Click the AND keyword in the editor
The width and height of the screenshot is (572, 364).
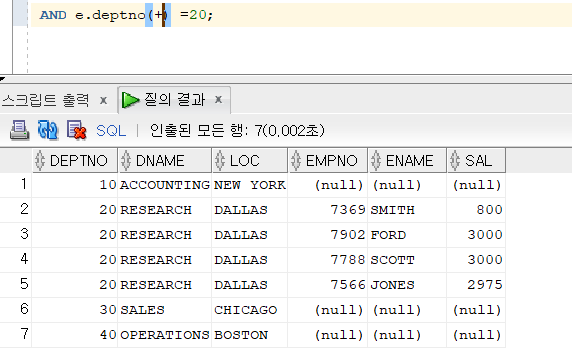53,15
